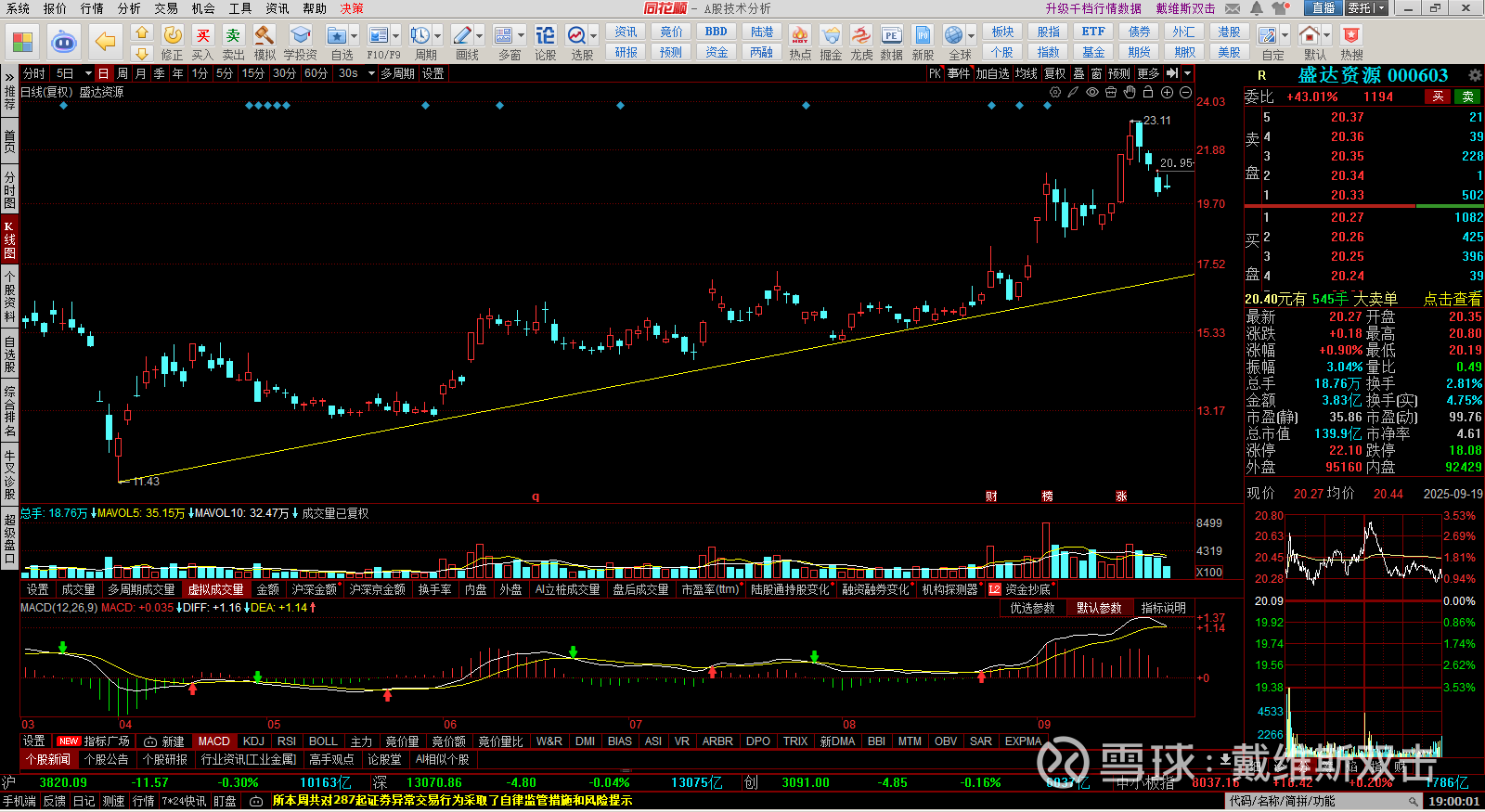Open the 个股公告 tab
Screen dimensions: 1485x812
(106, 759)
